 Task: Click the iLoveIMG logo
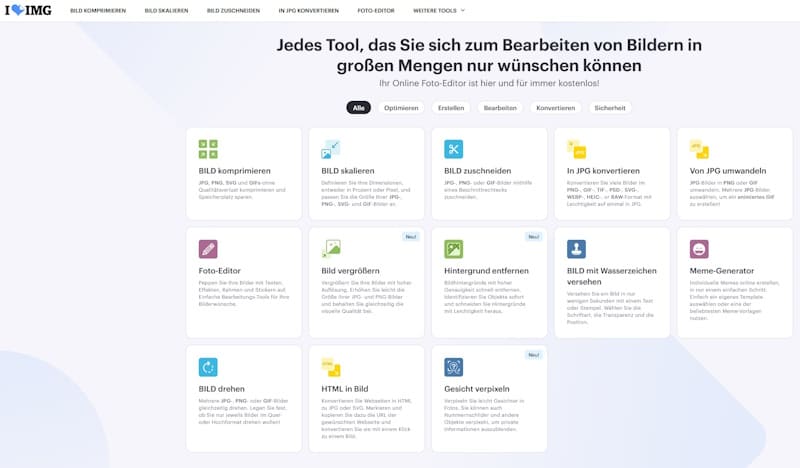click(x=28, y=10)
